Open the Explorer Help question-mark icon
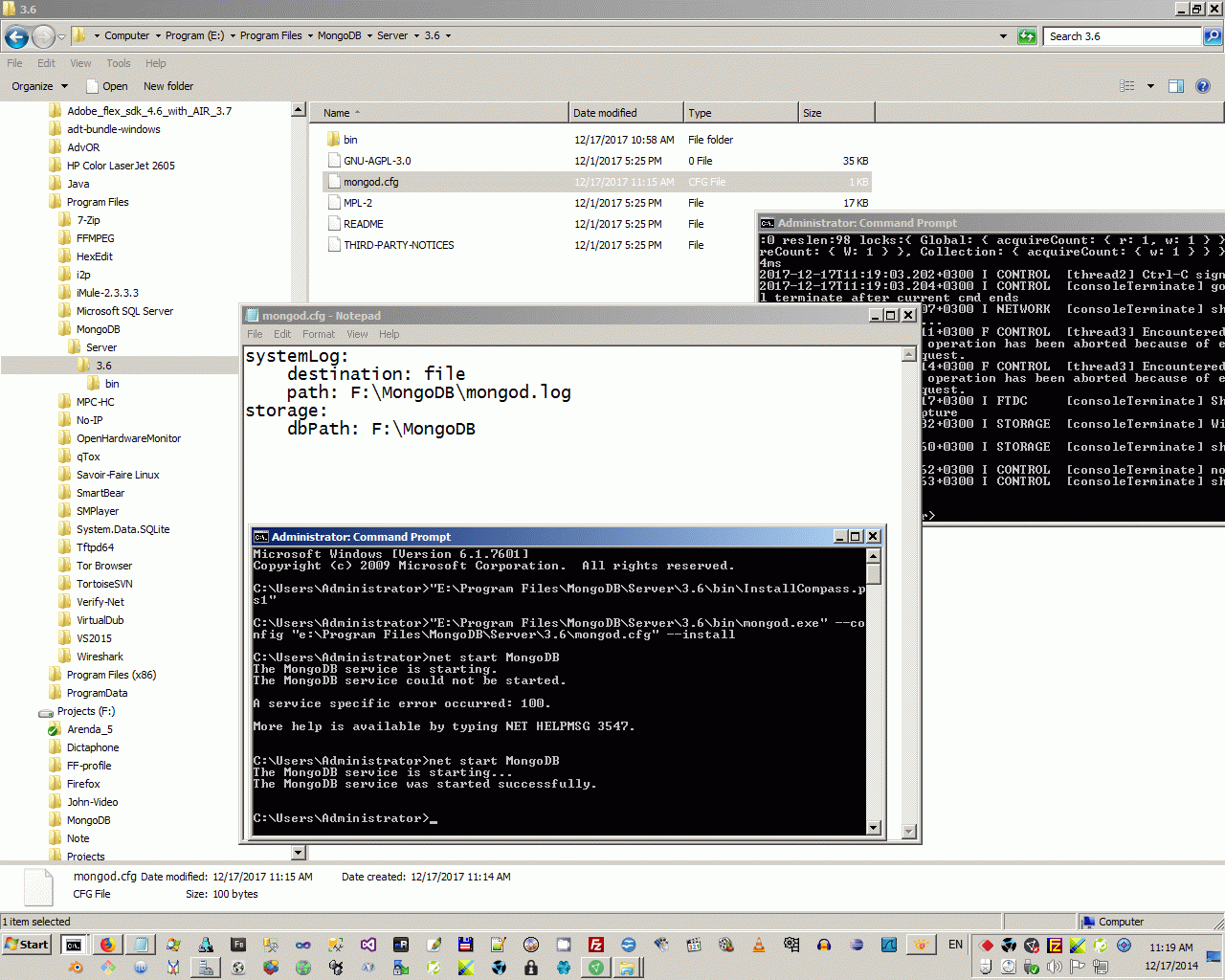The image size is (1225, 980). pyautogui.click(x=1203, y=86)
